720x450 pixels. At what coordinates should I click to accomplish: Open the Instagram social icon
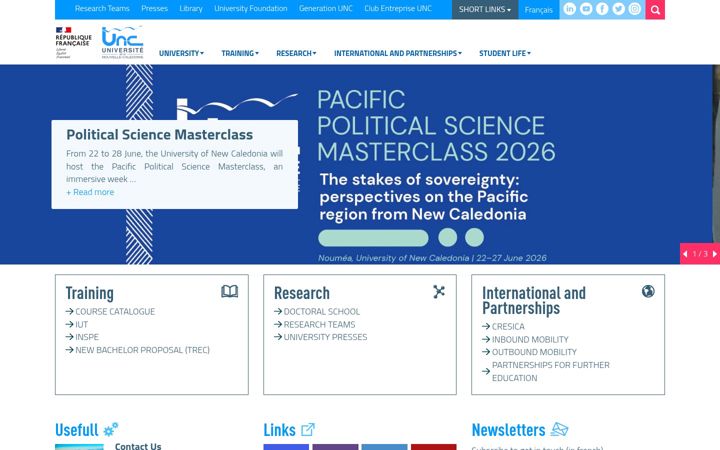635,9
